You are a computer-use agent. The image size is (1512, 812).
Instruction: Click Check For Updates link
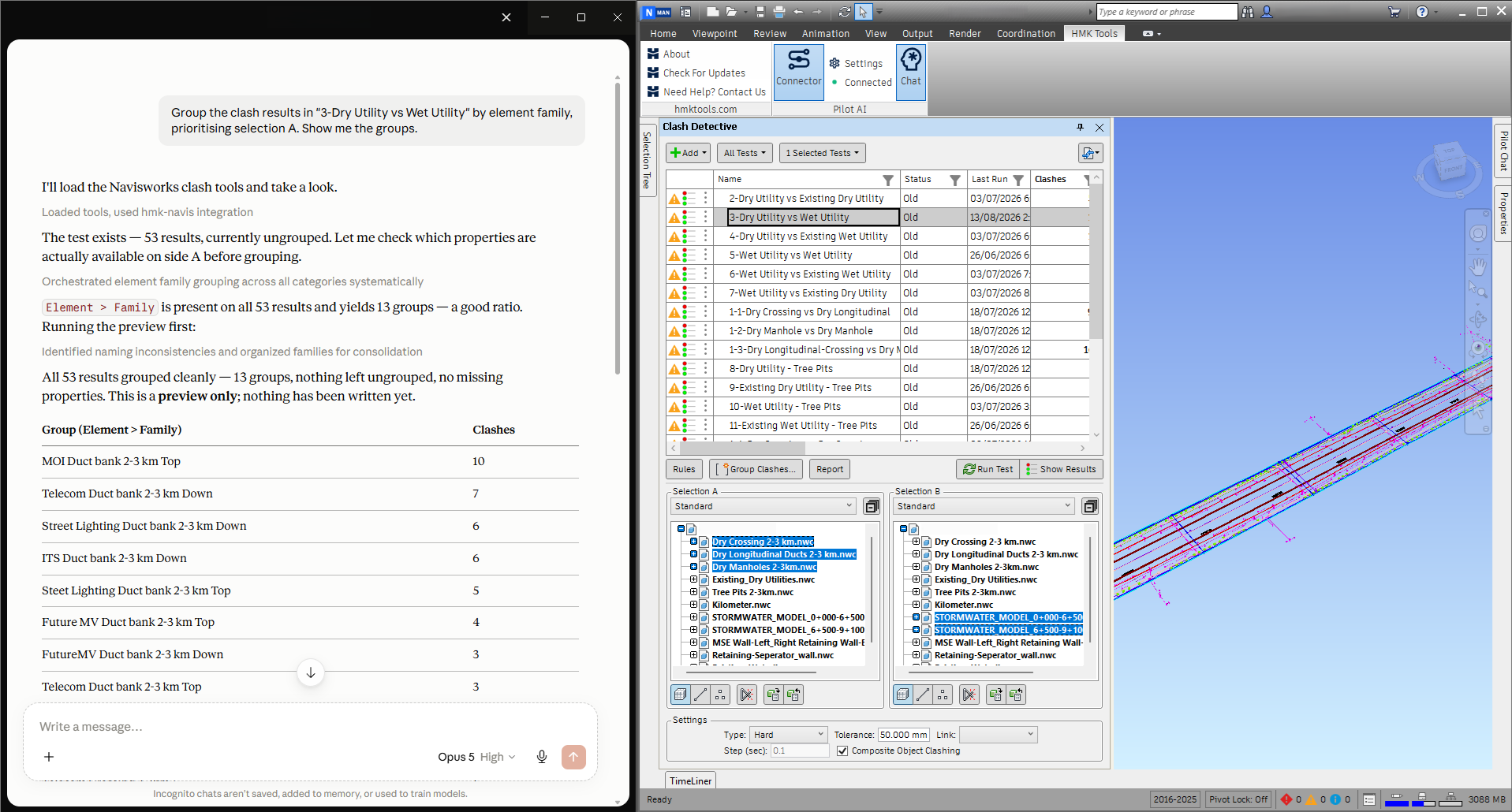pyautogui.click(x=704, y=73)
